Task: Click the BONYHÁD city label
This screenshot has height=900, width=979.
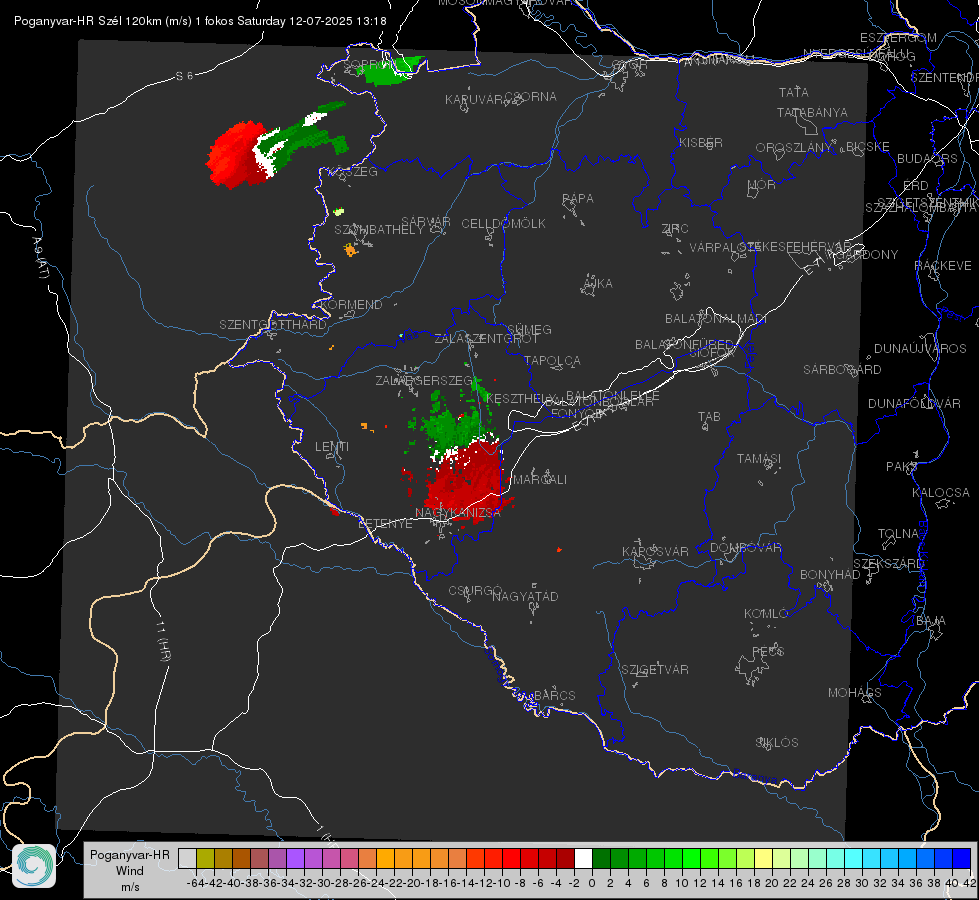Action: click(x=830, y=575)
